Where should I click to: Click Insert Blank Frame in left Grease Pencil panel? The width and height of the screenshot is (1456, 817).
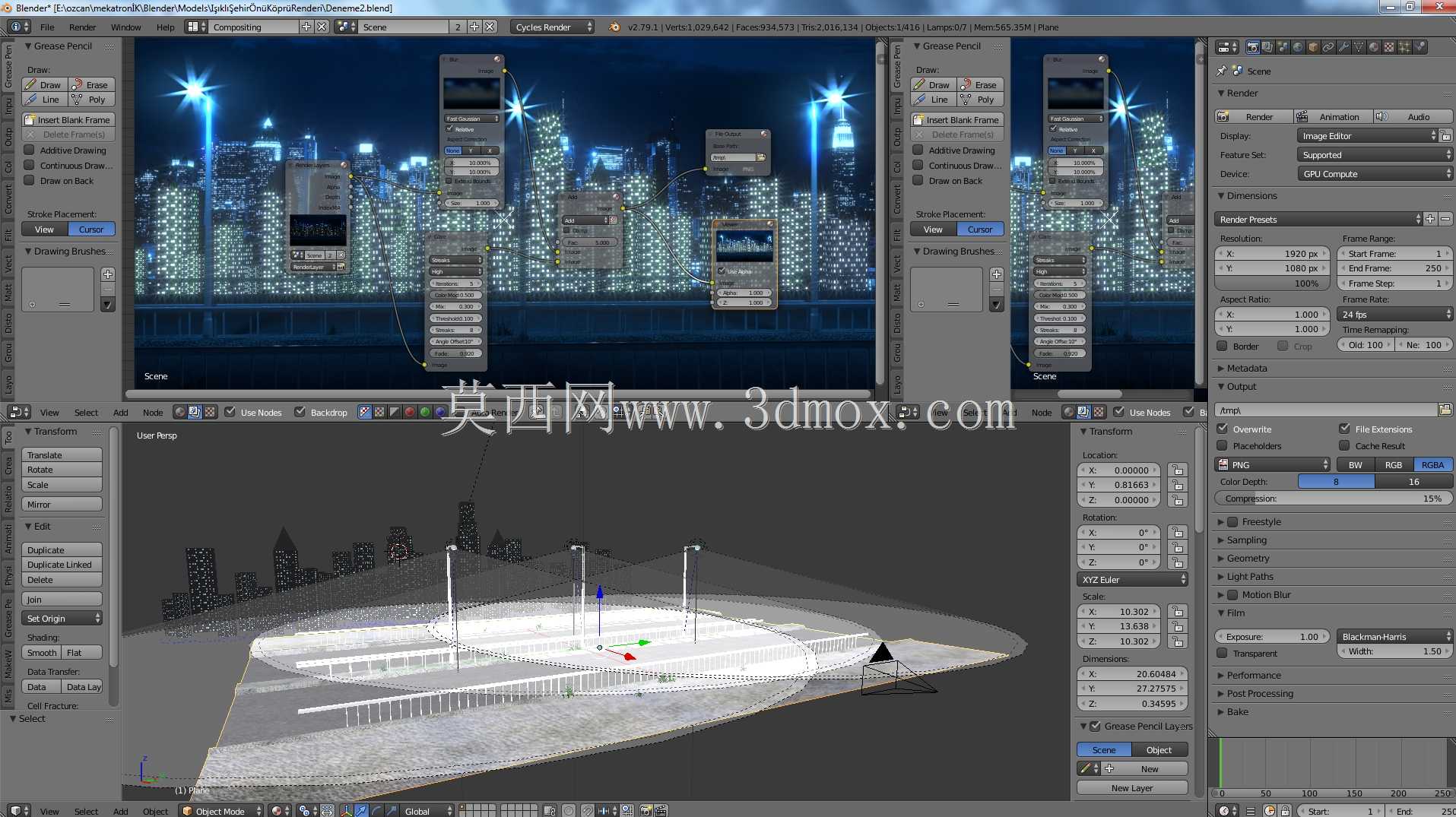(68, 120)
